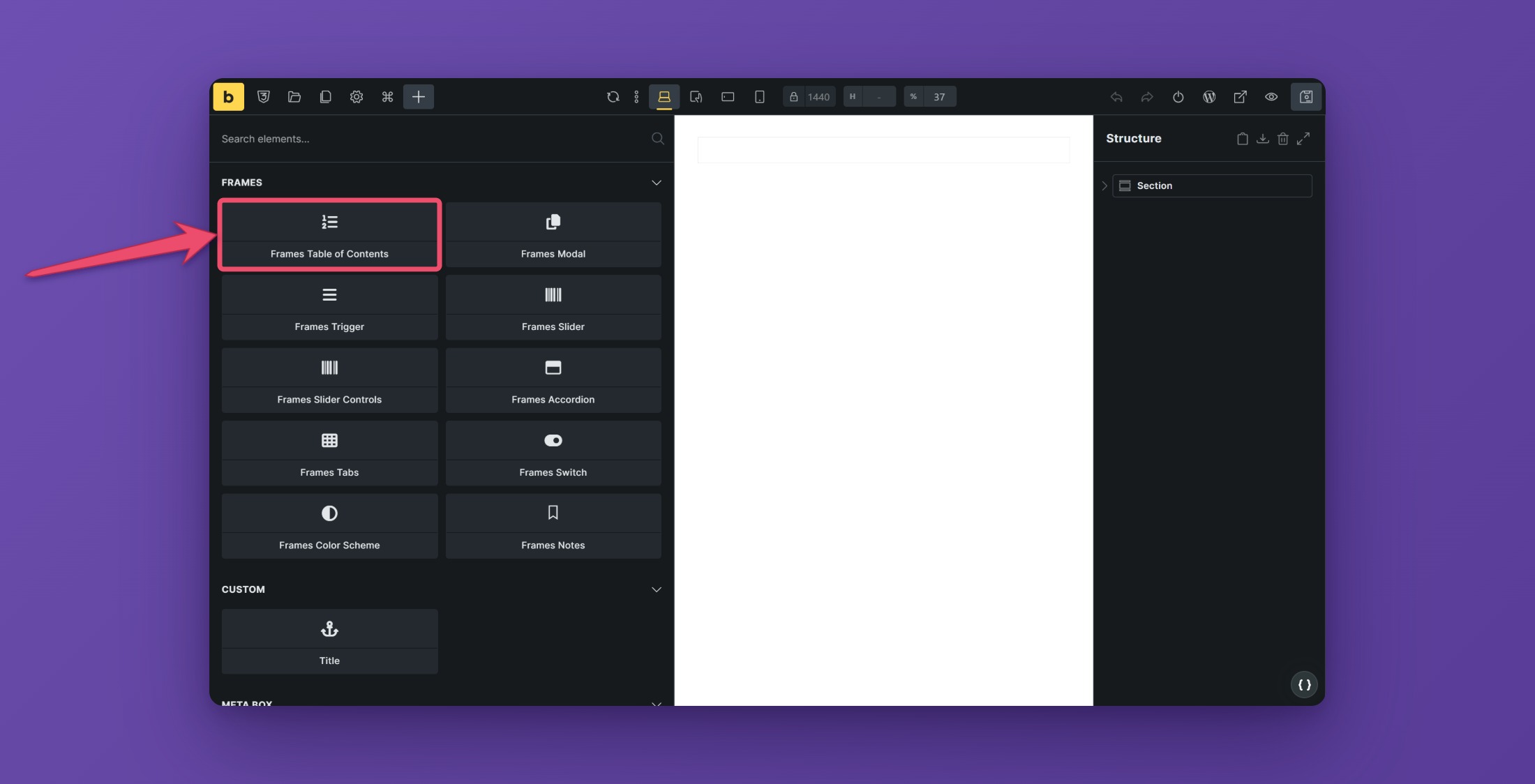The width and height of the screenshot is (1535, 784).
Task: Toggle the preview eye icon
Action: tap(1271, 97)
